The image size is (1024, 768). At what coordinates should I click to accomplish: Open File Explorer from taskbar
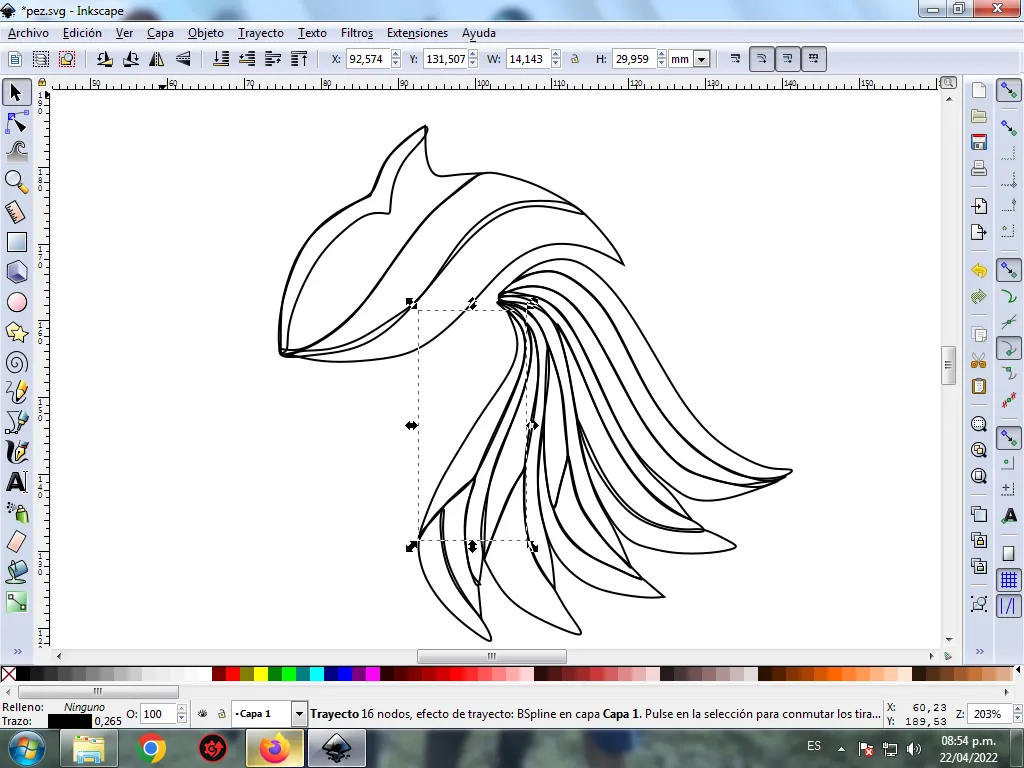(x=89, y=748)
